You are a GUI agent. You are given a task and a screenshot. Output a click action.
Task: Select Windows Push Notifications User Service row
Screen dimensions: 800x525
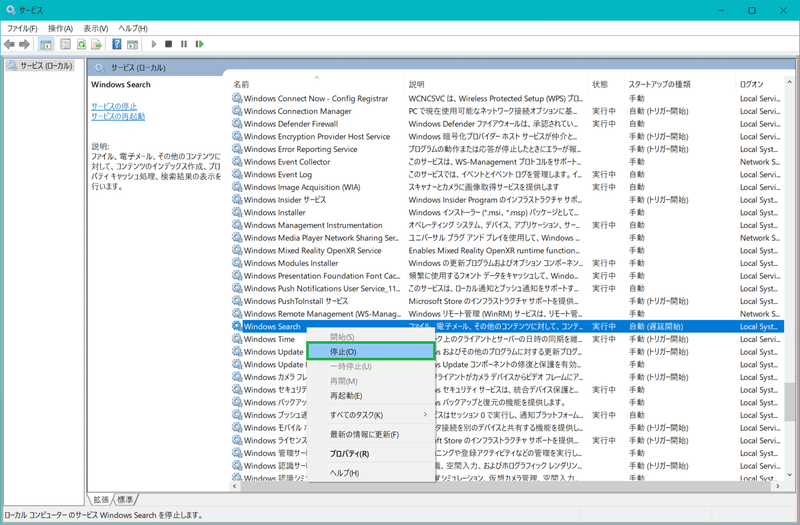click(508, 288)
